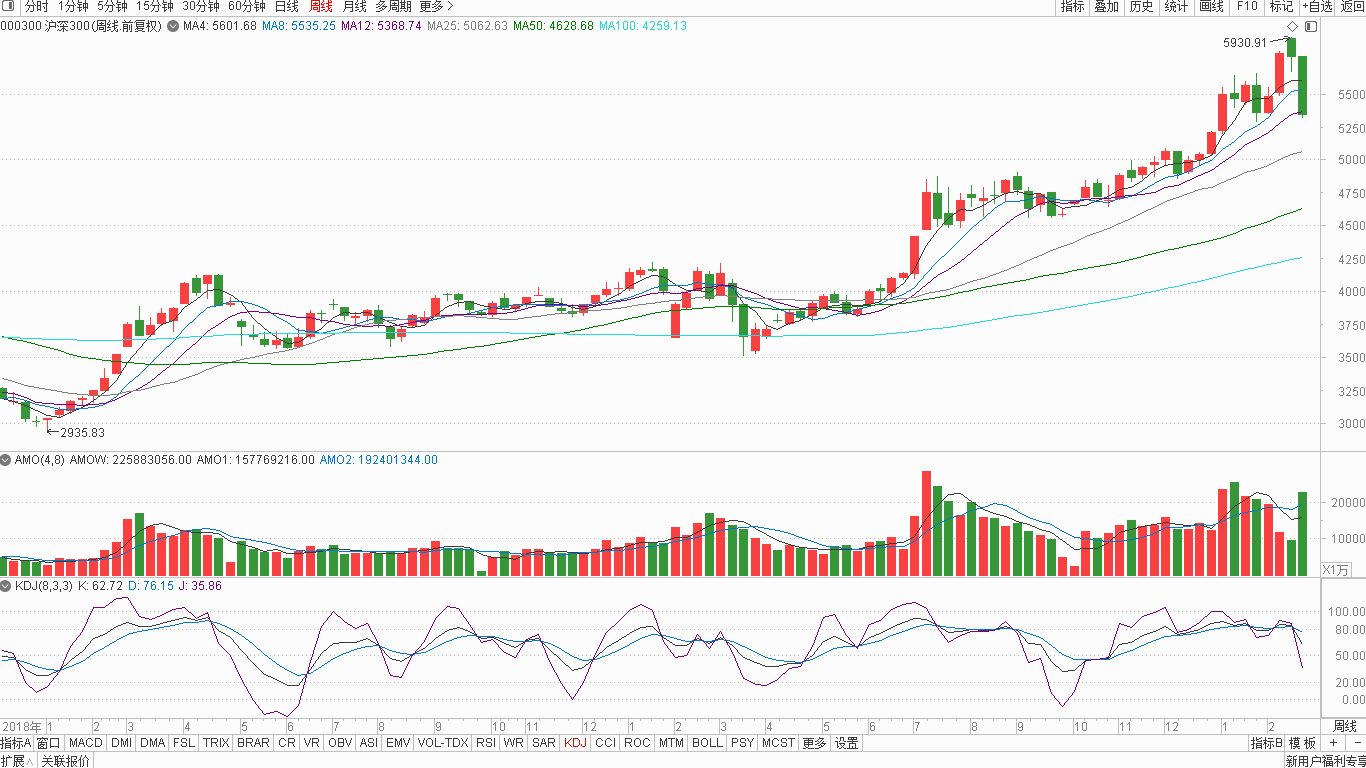Select the 30分钟 period
Image resolution: width=1366 pixels, height=768 pixels.
coord(200,6)
